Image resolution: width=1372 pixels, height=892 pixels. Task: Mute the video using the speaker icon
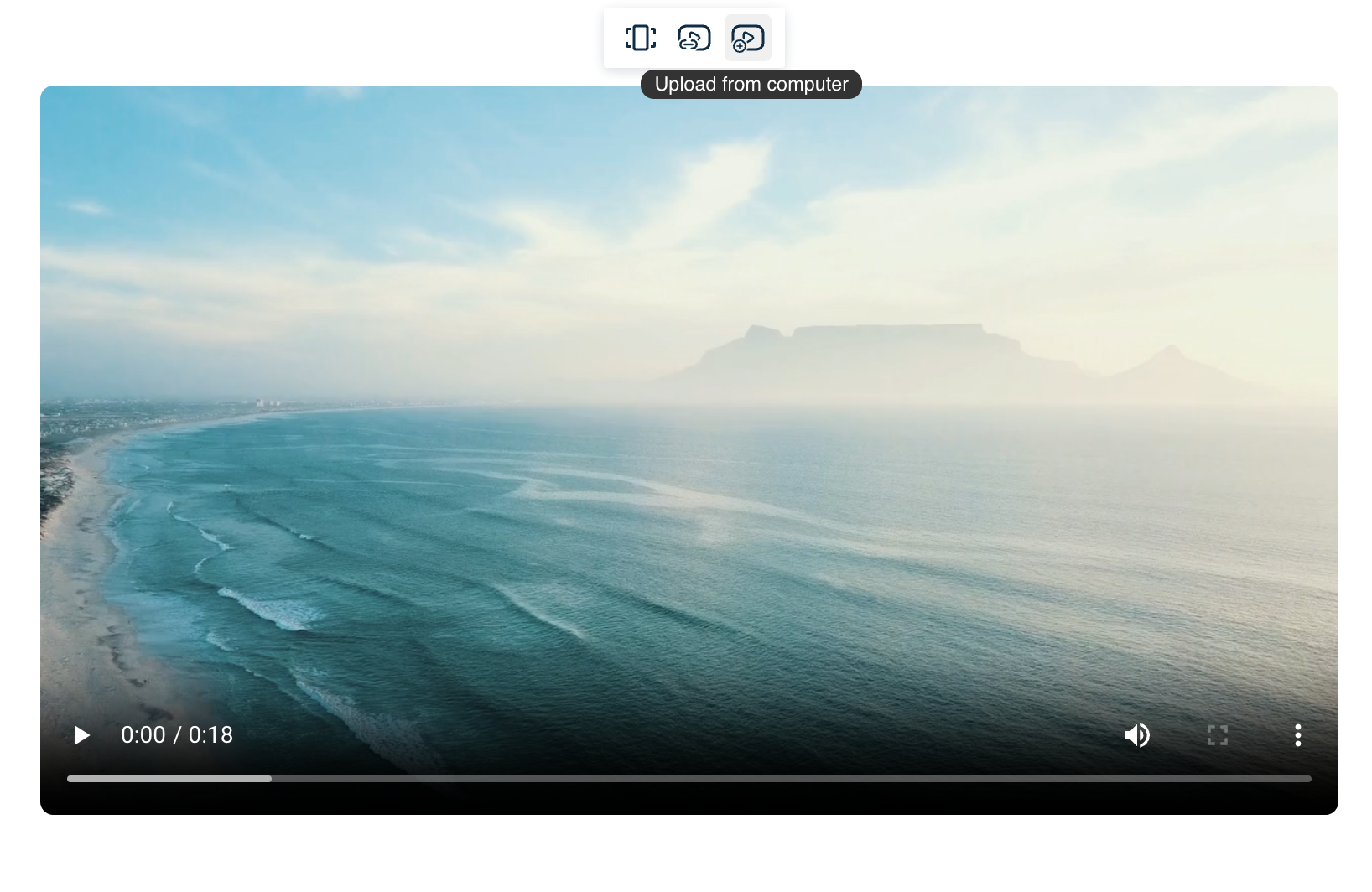pyautogui.click(x=1136, y=735)
